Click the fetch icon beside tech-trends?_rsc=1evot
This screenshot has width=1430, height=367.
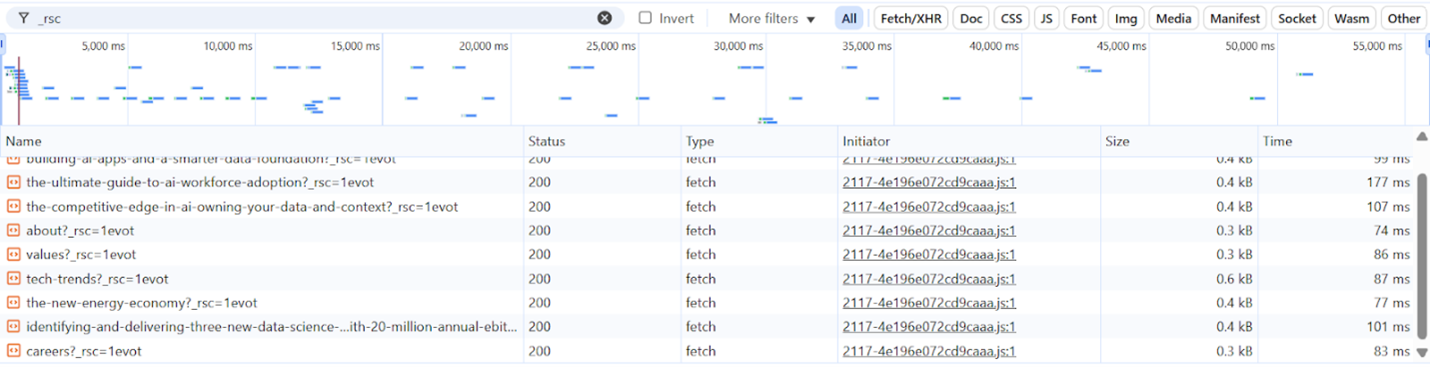14,278
